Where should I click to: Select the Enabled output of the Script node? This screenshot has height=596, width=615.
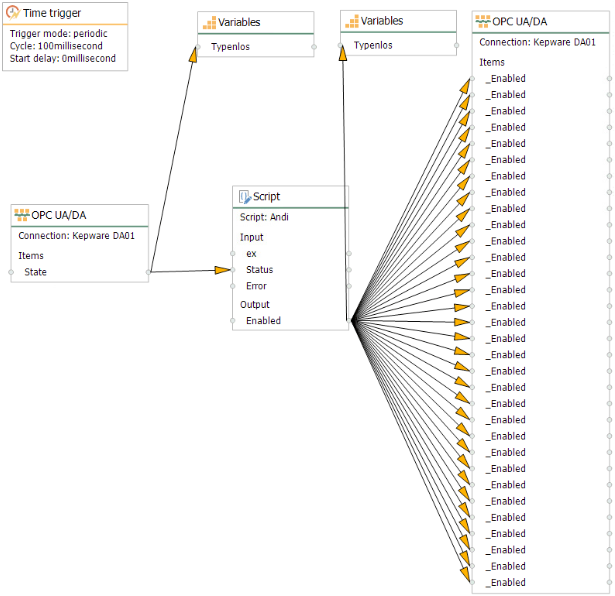(x=263, y=321)
